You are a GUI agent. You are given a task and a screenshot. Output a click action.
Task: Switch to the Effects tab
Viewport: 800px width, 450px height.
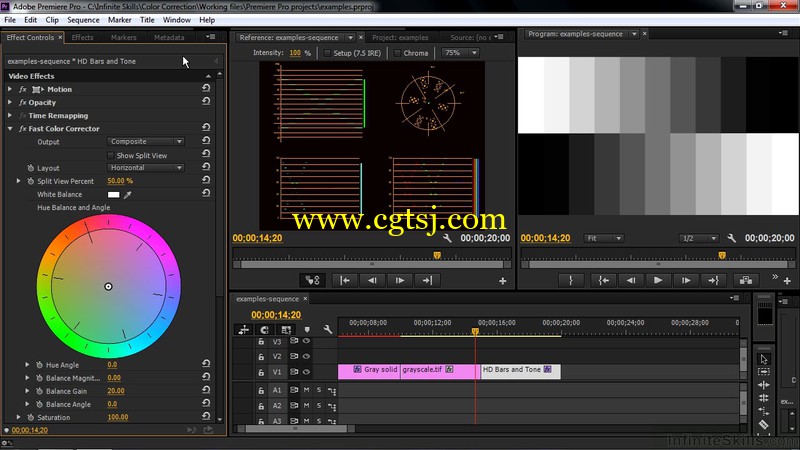82,37
